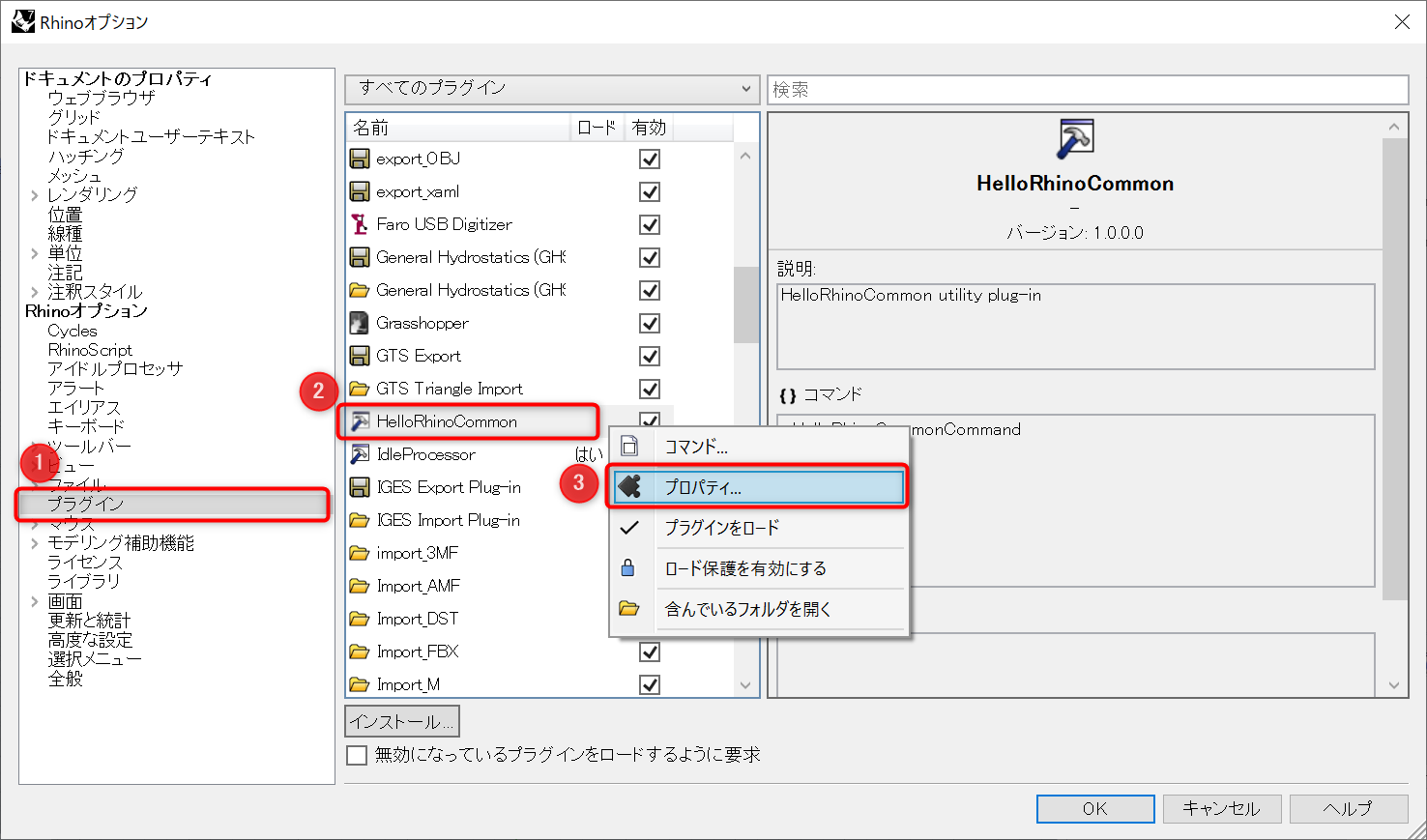Sort the list by the 有効 column header
The height and width of the screenshot is (840, 1427).
[x=649, y=128]
